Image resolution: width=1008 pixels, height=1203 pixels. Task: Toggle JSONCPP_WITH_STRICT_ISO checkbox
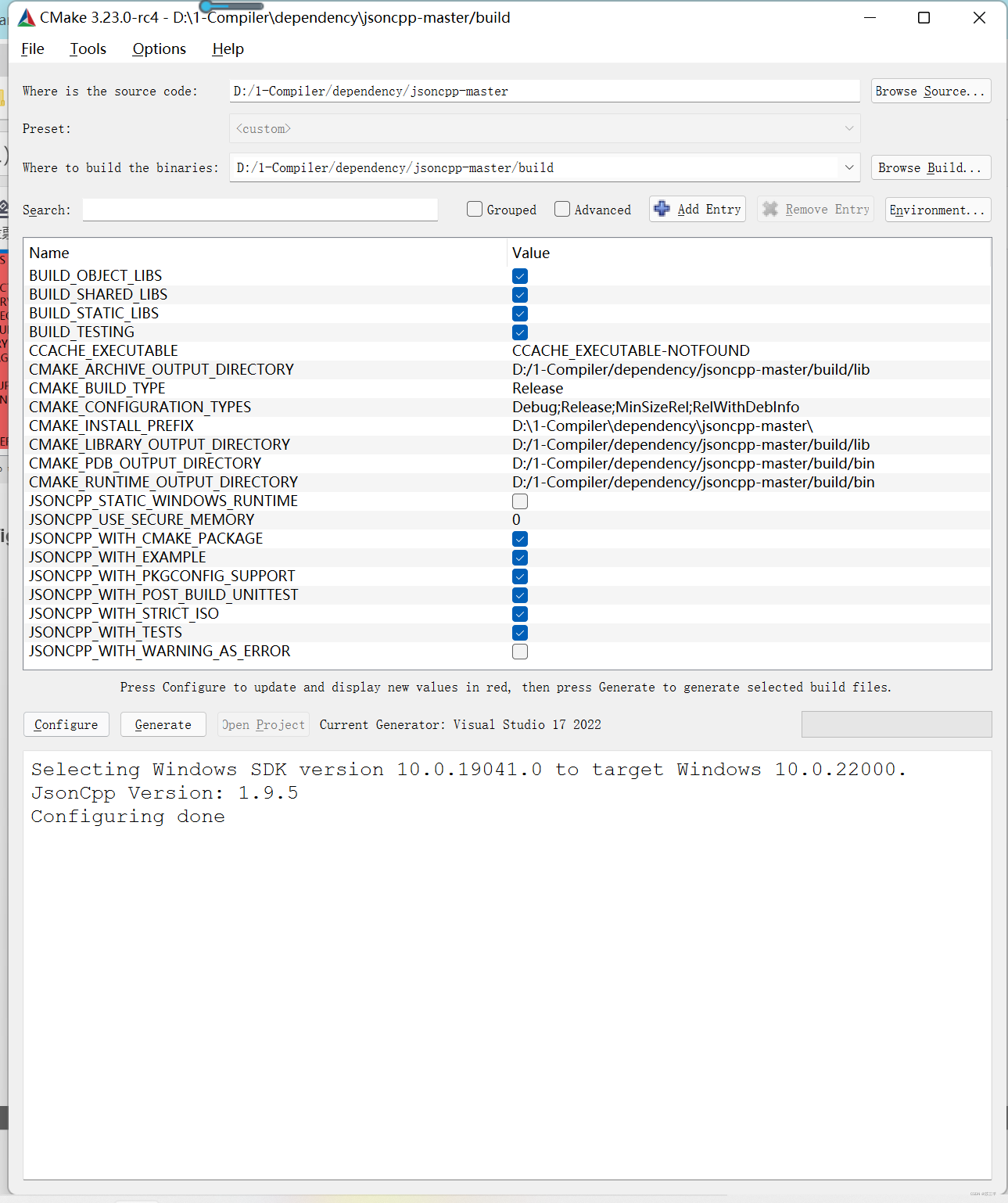point(520,614)
